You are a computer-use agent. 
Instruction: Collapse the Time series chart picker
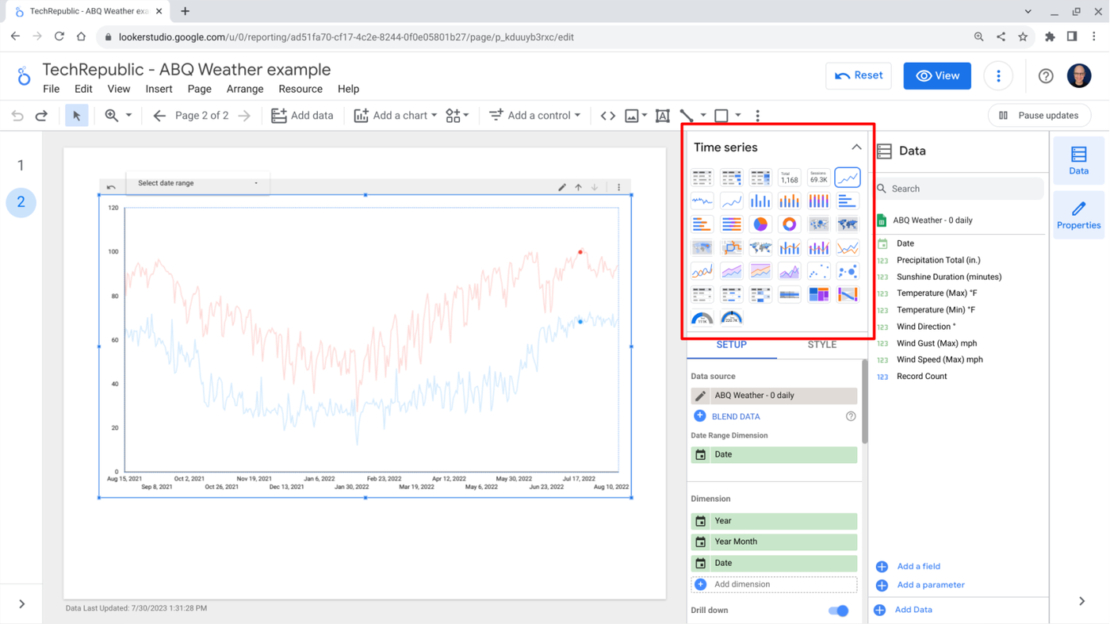click(x=856, y=147)
